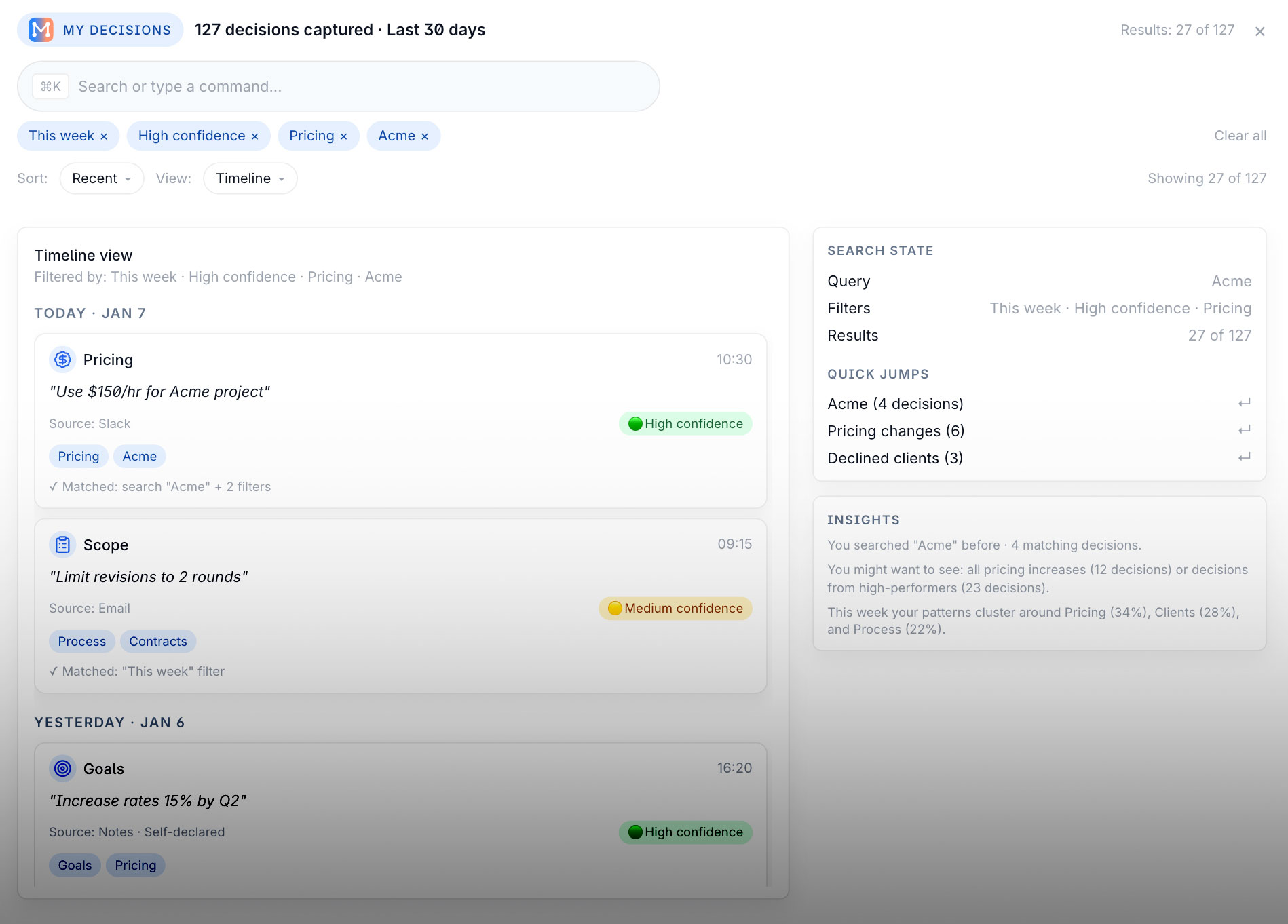Select the 'Pricing' tag on the first decision card

pos(78,456)
